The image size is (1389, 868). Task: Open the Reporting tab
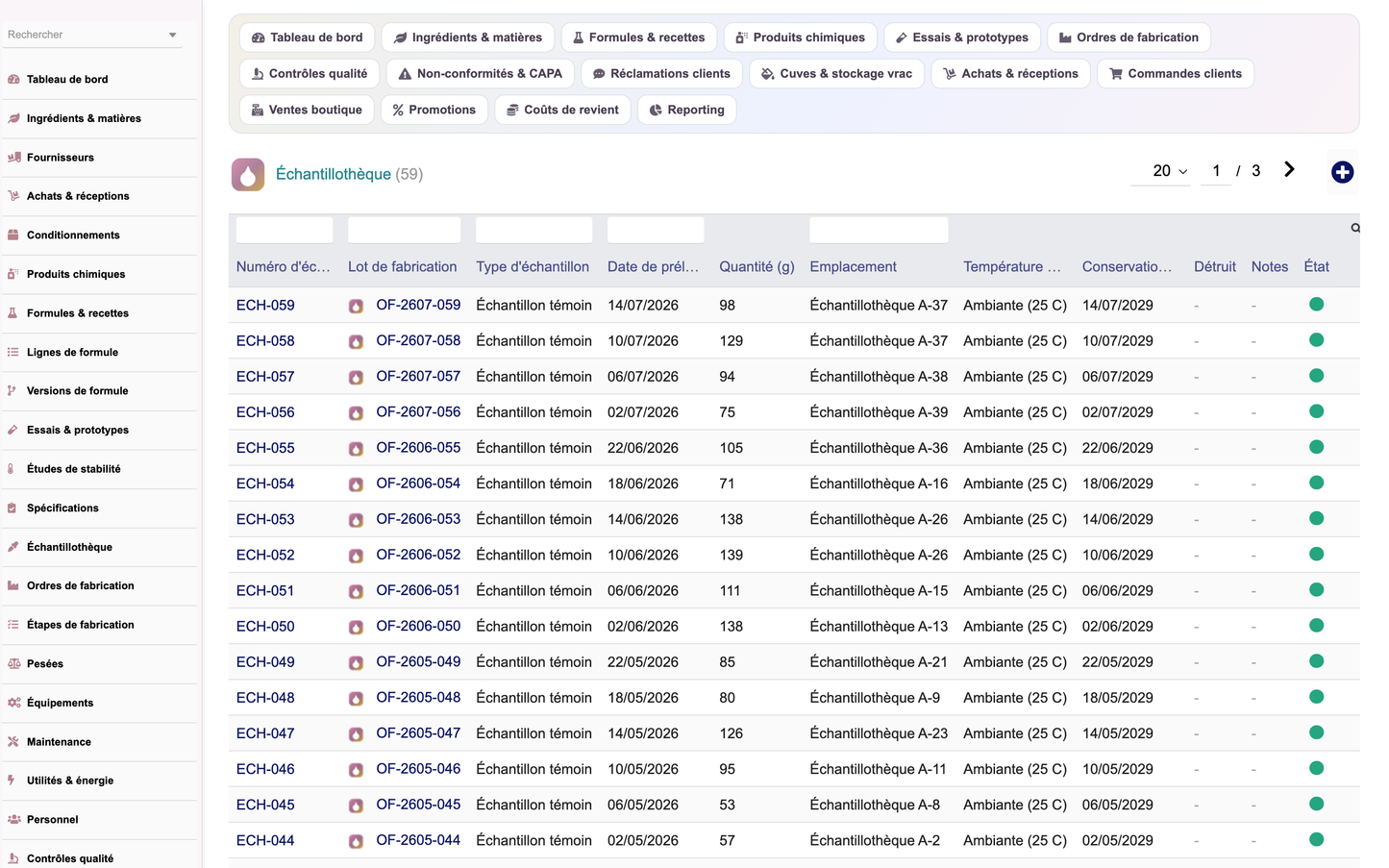tap(687, 110)
